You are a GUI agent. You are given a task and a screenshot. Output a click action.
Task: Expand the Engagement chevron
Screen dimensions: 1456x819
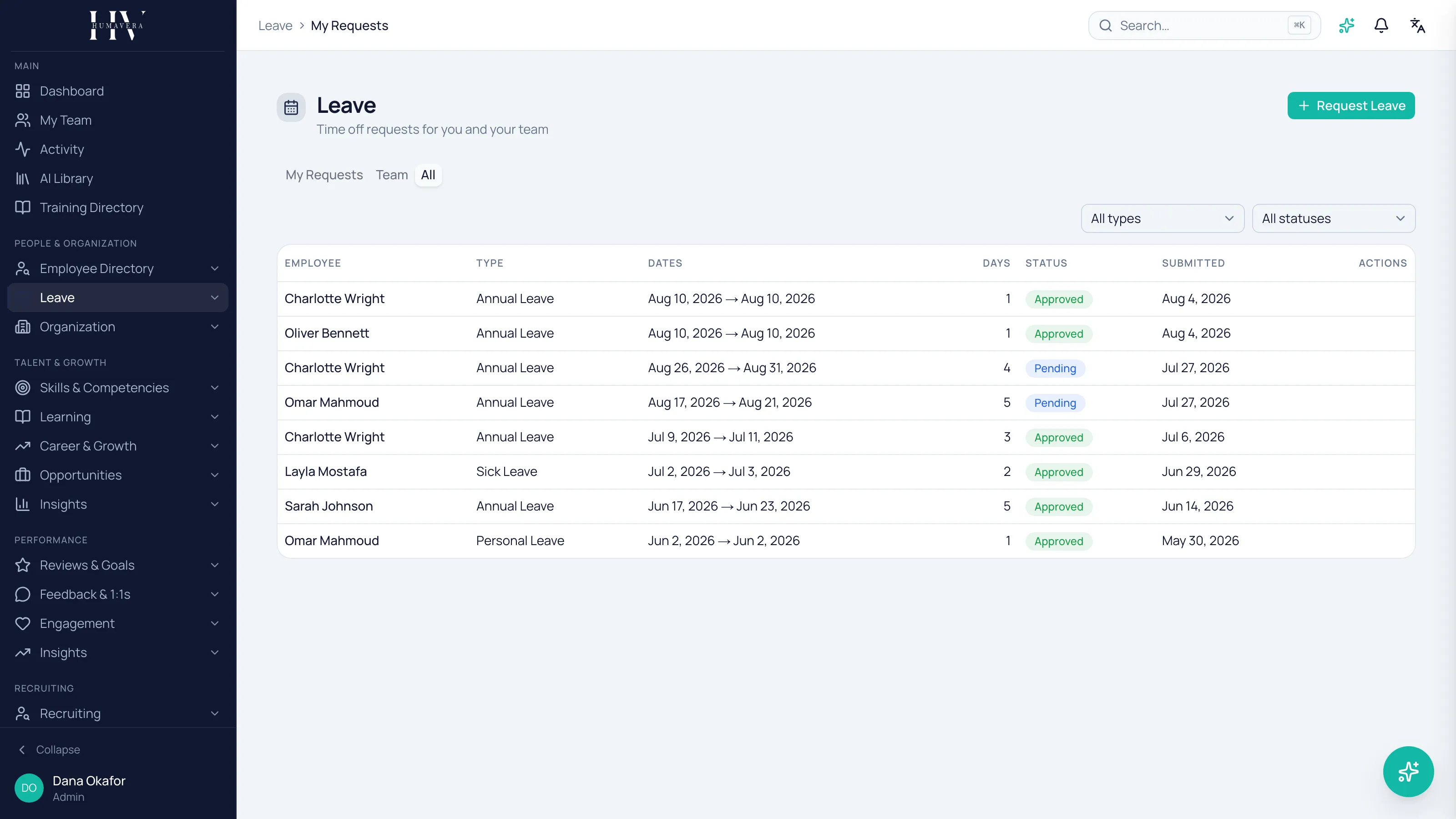tap(215, 623)
